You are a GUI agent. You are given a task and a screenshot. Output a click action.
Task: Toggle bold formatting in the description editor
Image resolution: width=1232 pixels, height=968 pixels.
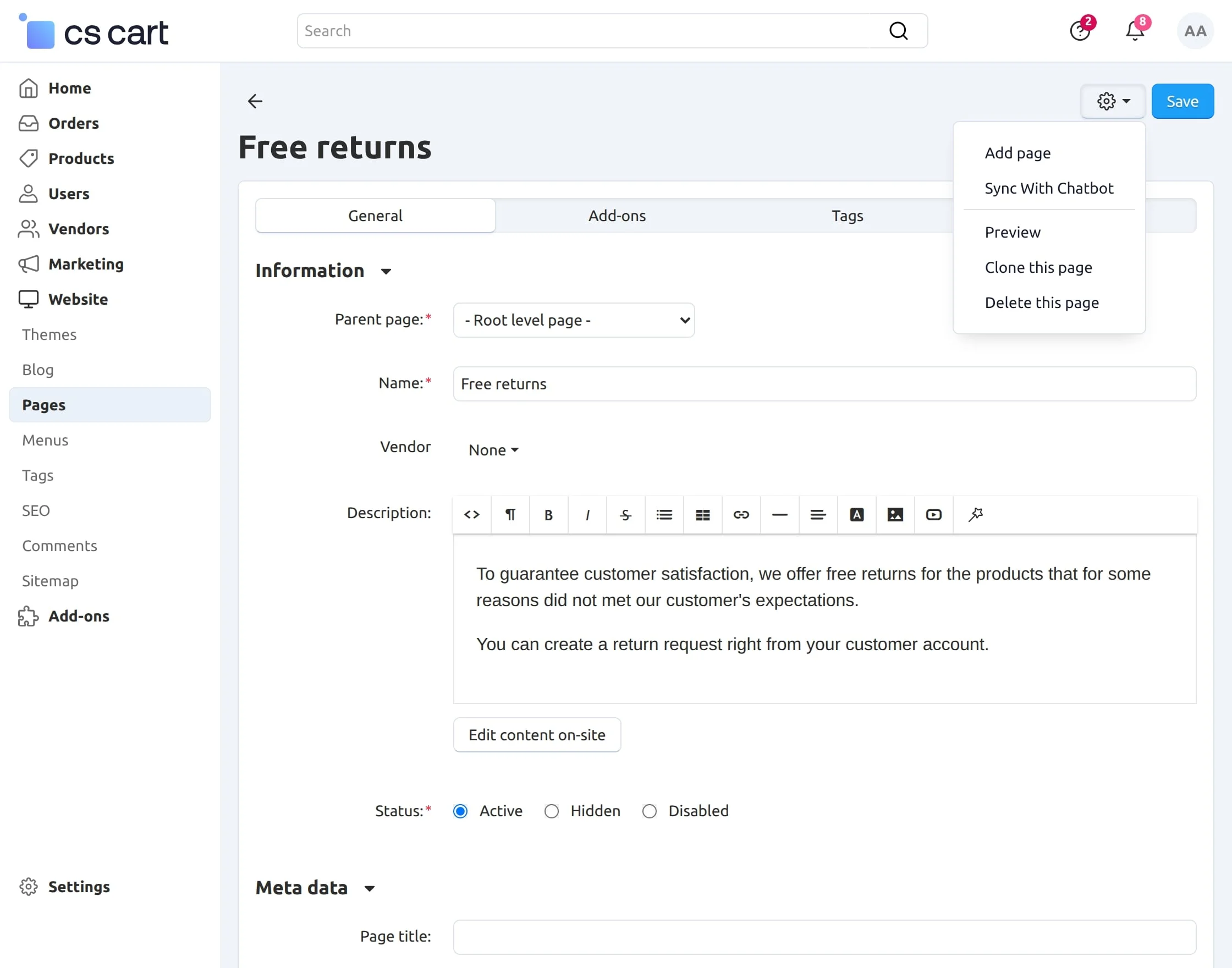(548, 515)
